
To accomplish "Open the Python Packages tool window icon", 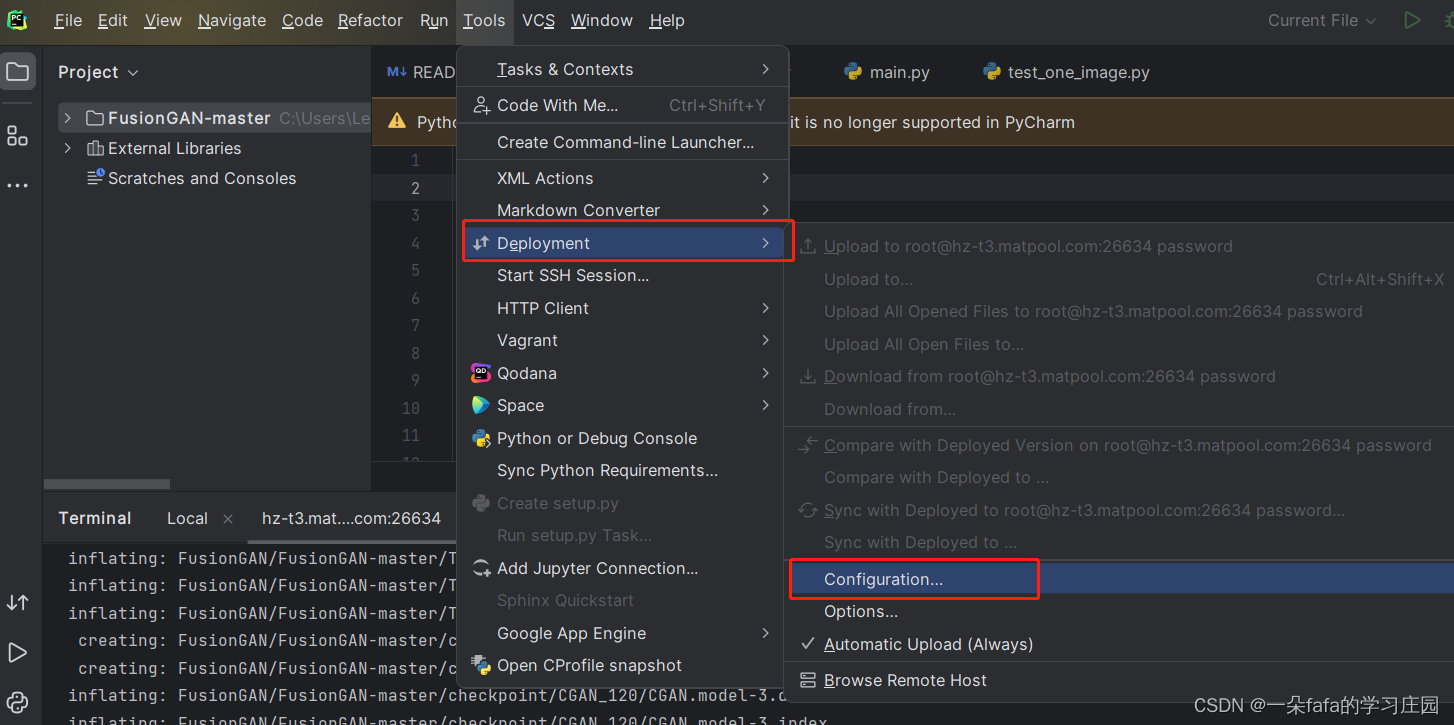I will click(18, 703).
